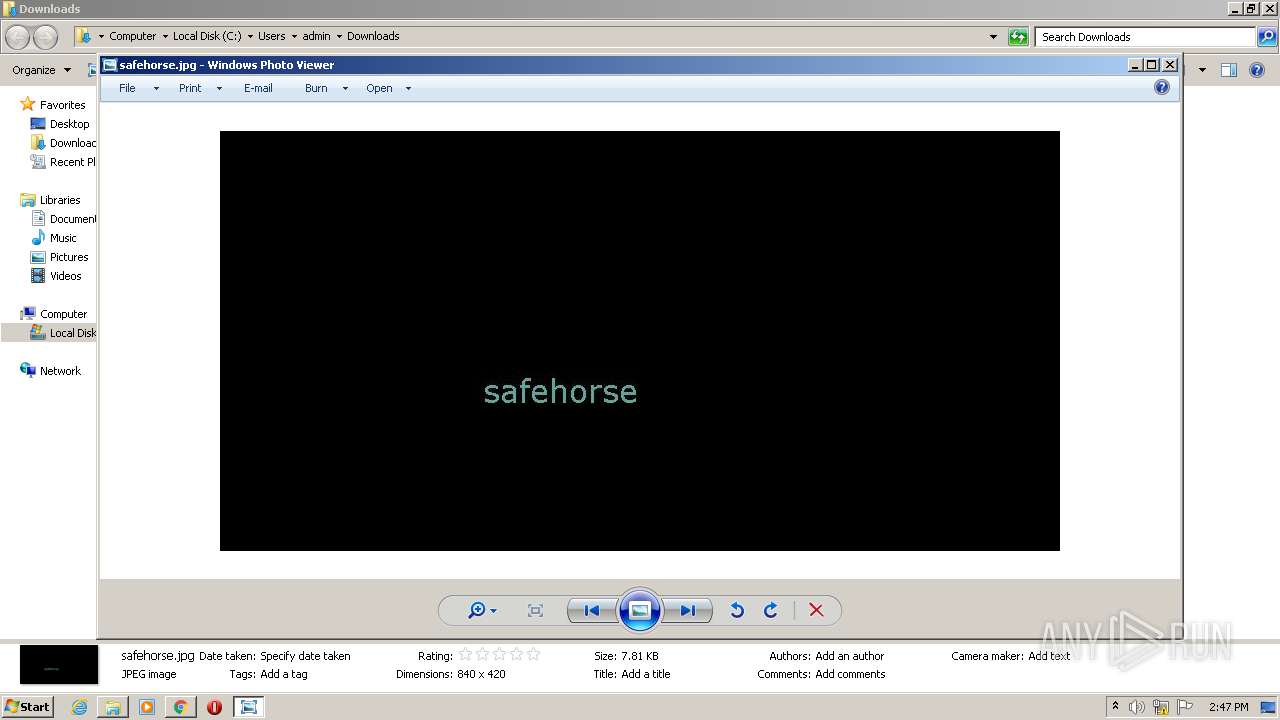
Task: Select Libraries in navigation pane
Action: point(60,200)
